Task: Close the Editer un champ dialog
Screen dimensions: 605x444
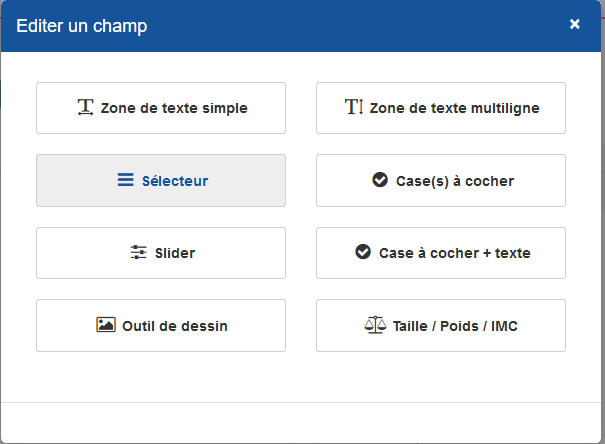Action: point(575,24)
